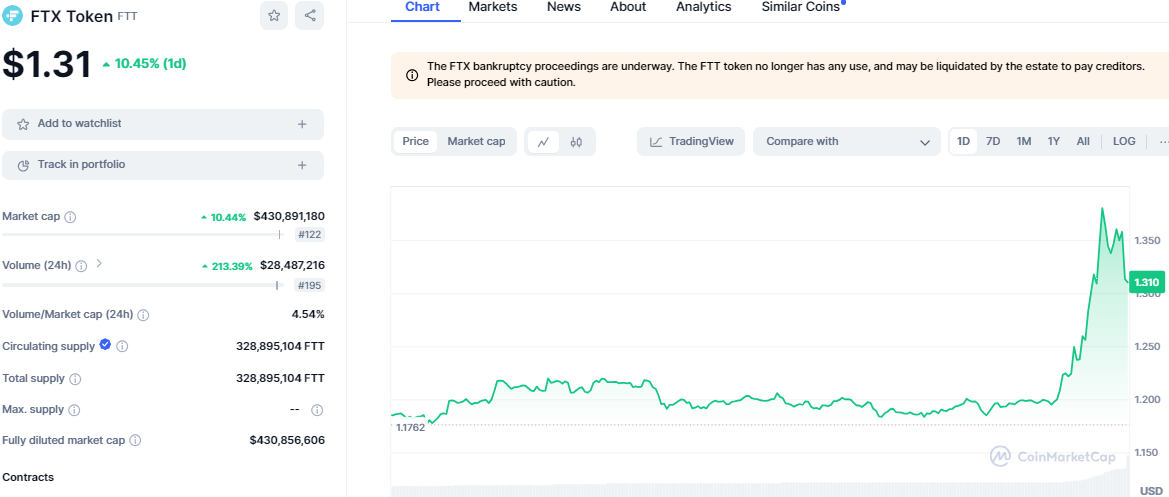Screen dimensions: 1169x497
Task: Click the Contracts section heading
Action: (28, 478)
